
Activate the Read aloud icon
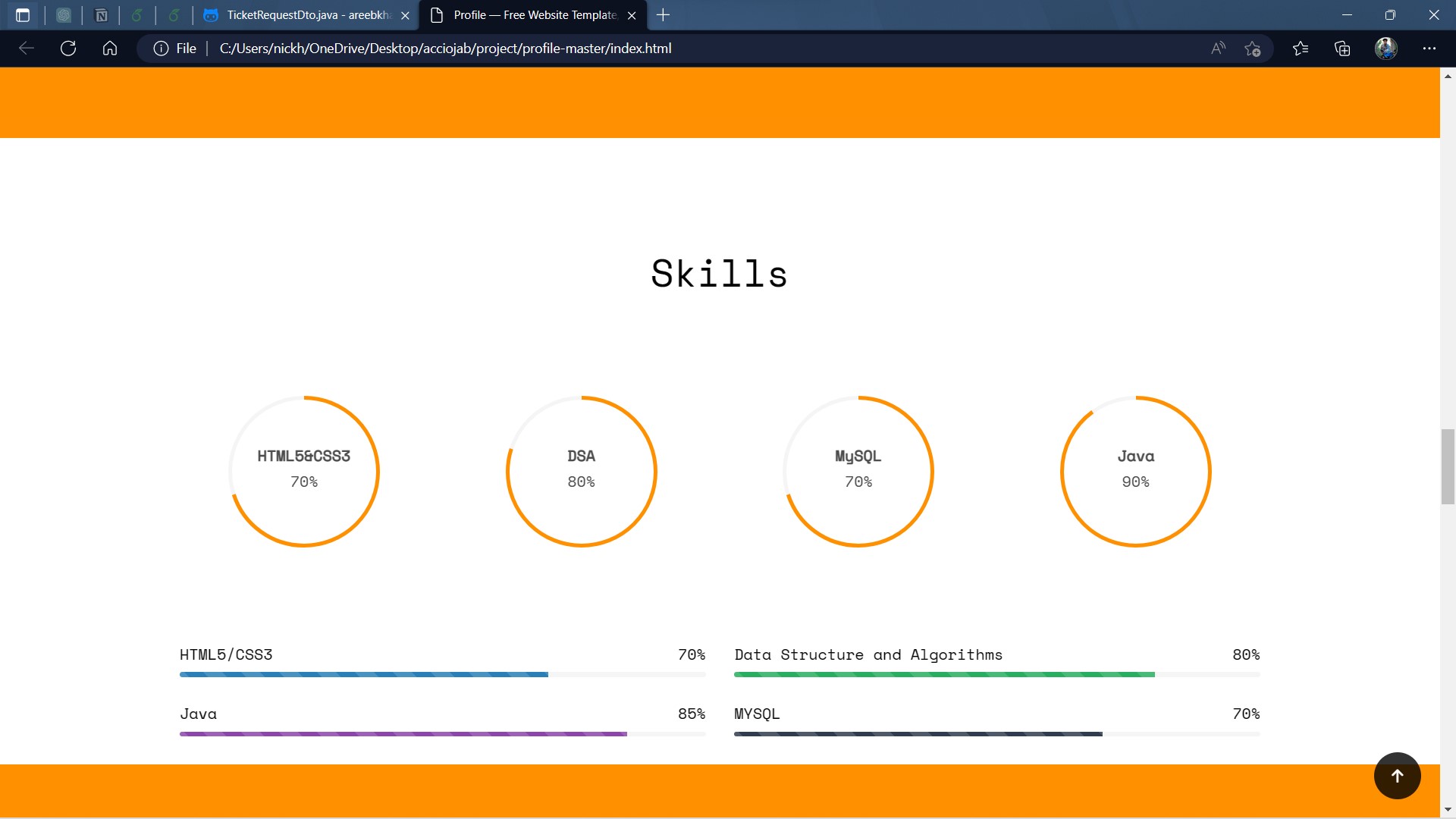(1218, 48)
